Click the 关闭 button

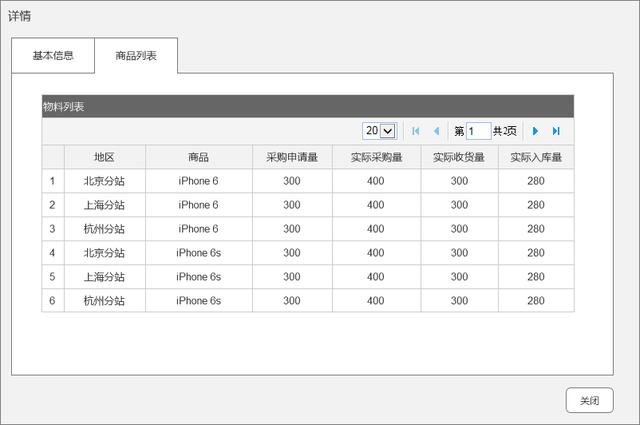(x=589, y=401)
